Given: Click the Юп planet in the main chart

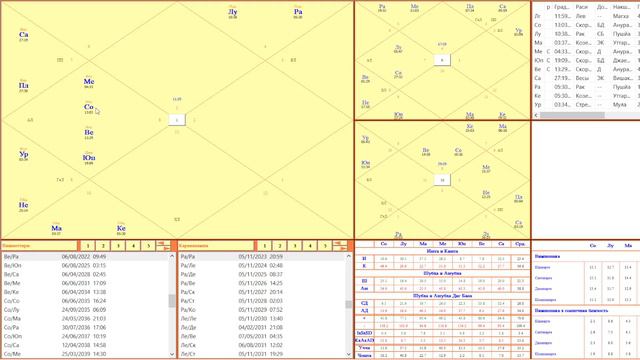Looking at the screenshot, I should pos(89,158).
